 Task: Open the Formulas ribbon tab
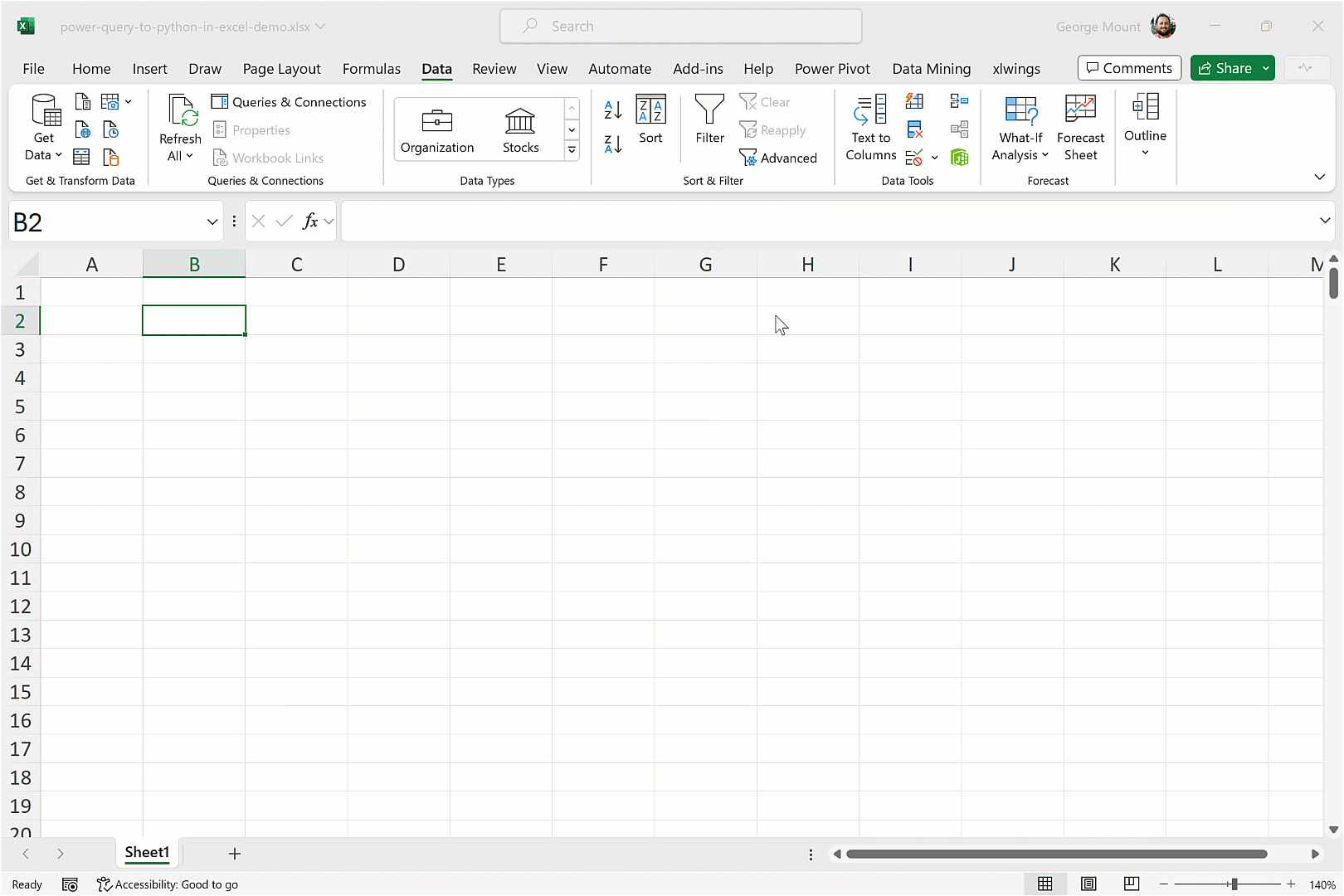point(371,69)
